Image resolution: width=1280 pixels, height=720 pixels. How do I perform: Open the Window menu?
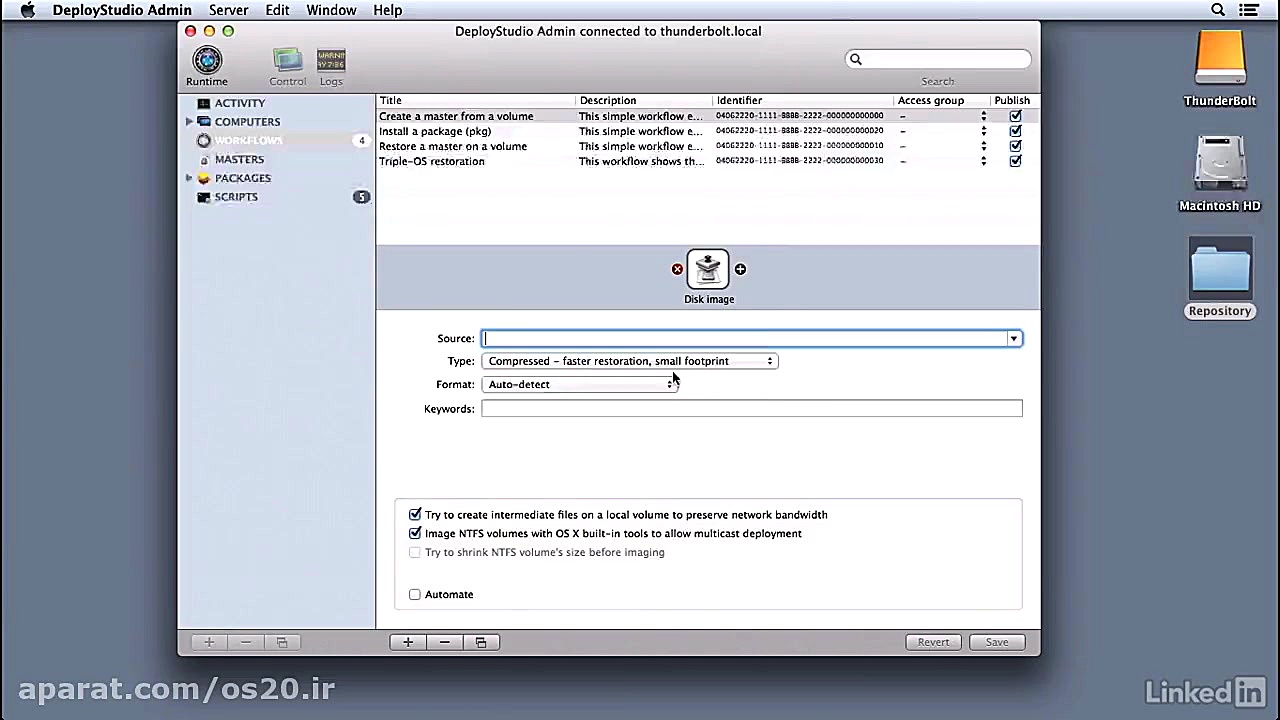click(x=331, y=10)
